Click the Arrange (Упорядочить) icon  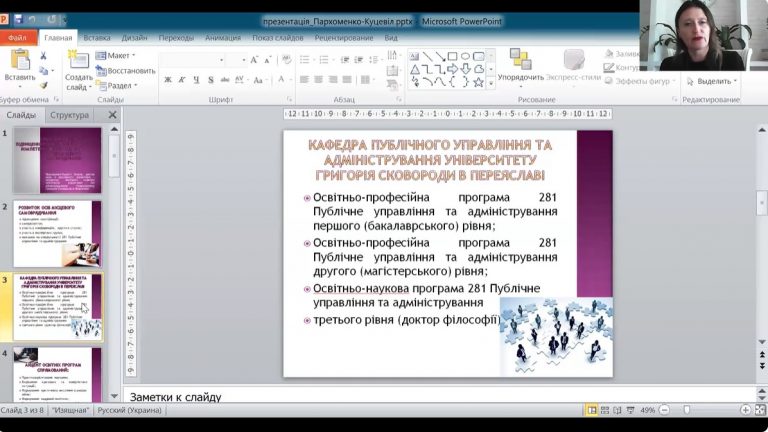[520, 59]
